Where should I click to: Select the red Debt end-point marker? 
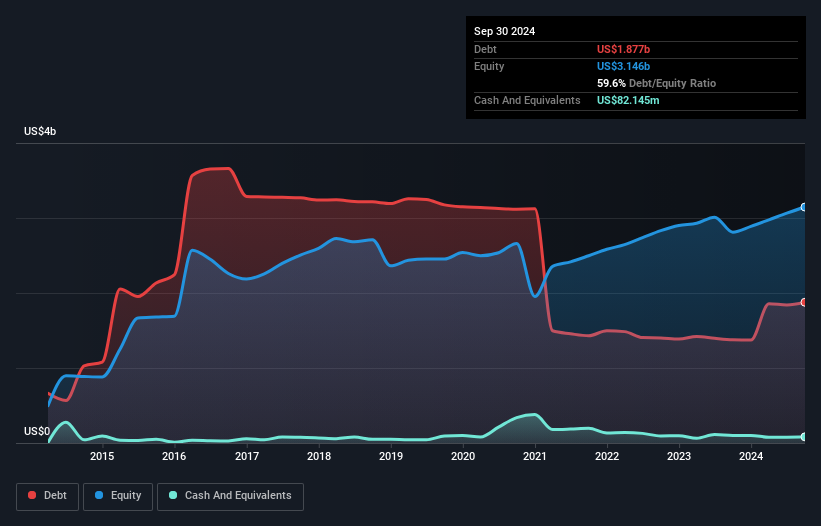coord(804,303)
